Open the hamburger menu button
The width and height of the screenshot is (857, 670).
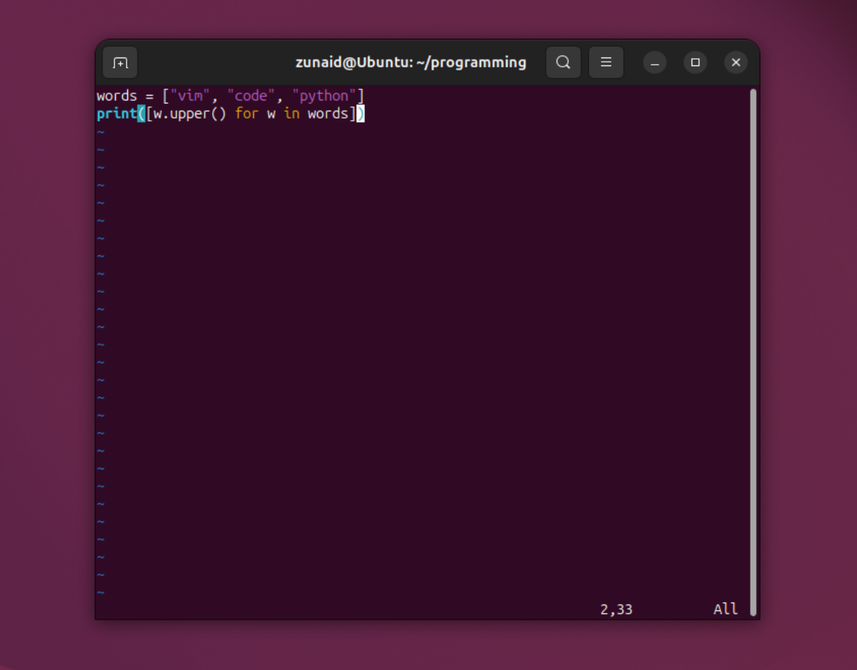click(606, 62)
